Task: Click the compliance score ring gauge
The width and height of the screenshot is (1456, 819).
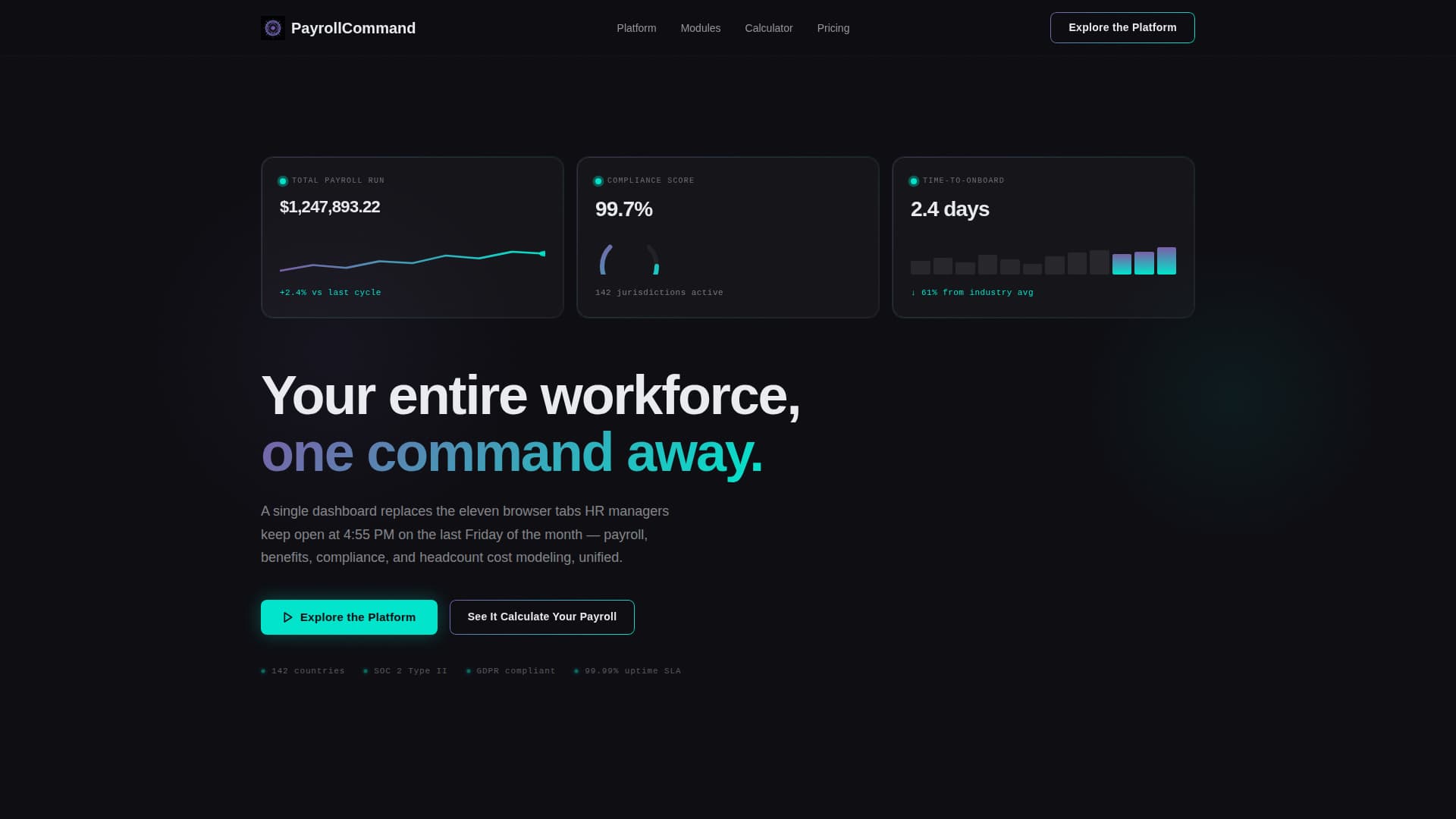Action: point(629,259)
